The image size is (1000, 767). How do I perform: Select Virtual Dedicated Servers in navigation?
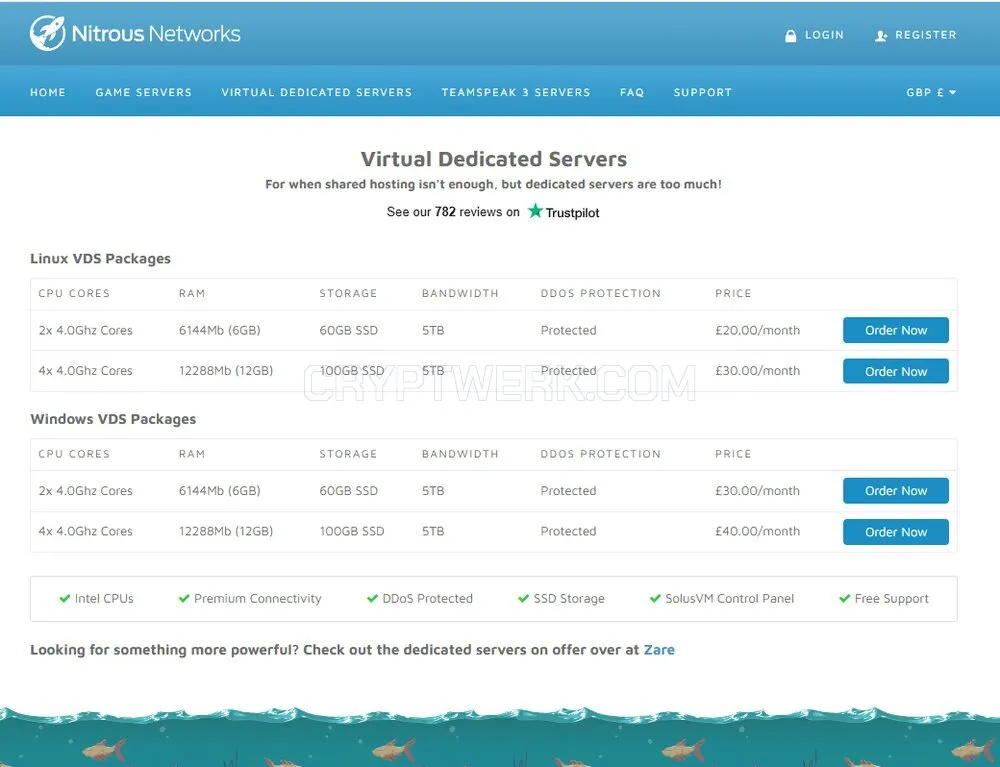[316, 92]
